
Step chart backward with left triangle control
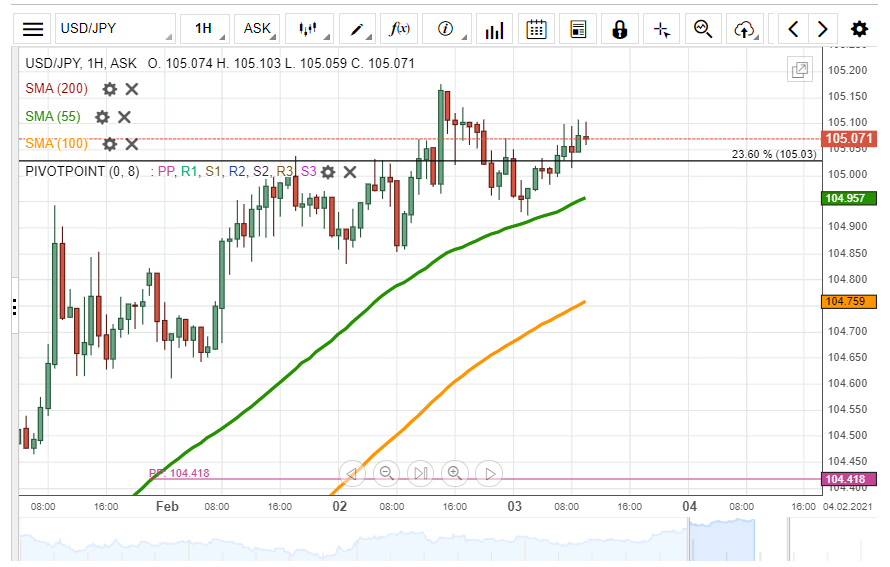352,473
